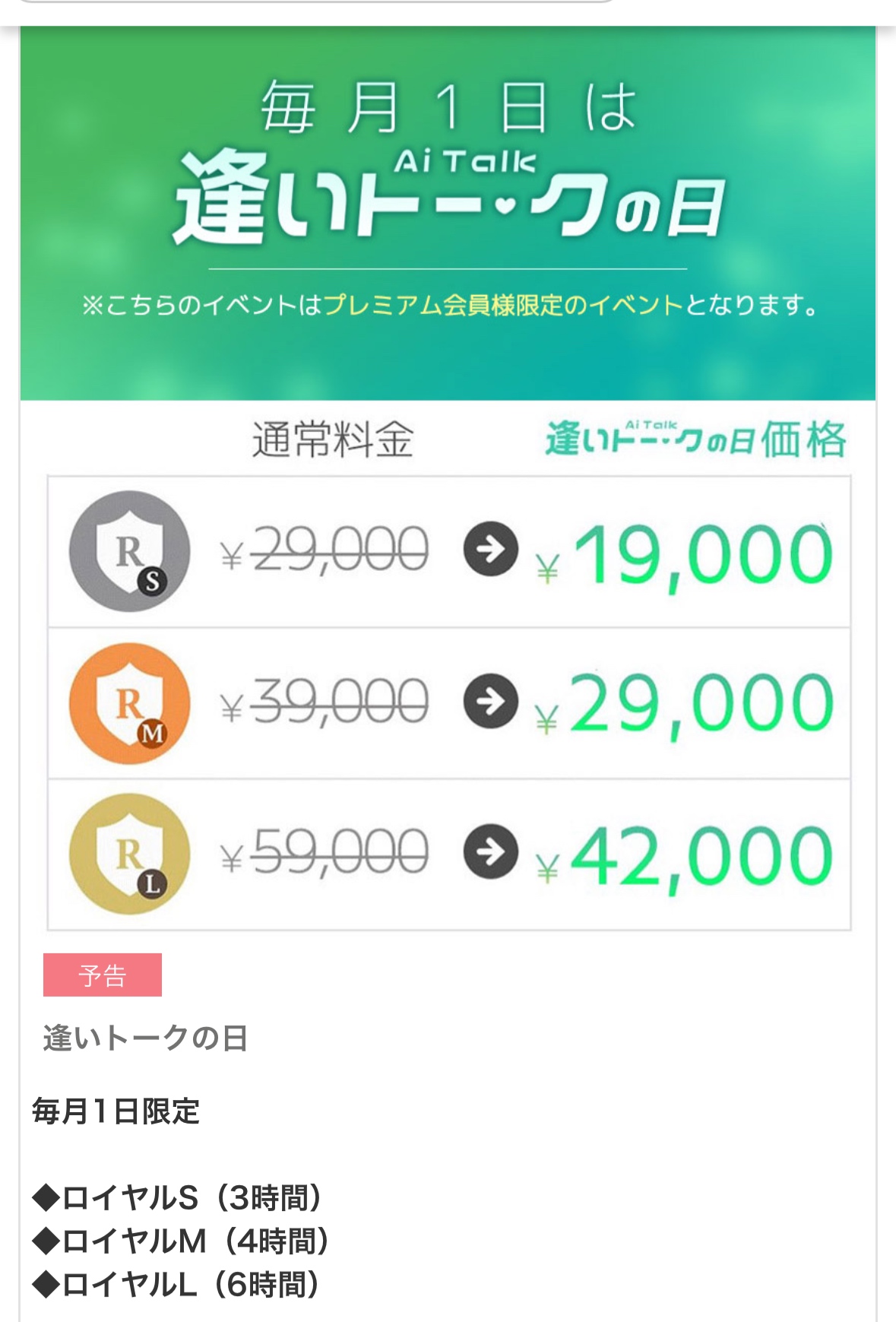Screen dimensions: 896x1322
Task: Click the struck-through ¥59,000 regular price
Action: click(325, 852)
